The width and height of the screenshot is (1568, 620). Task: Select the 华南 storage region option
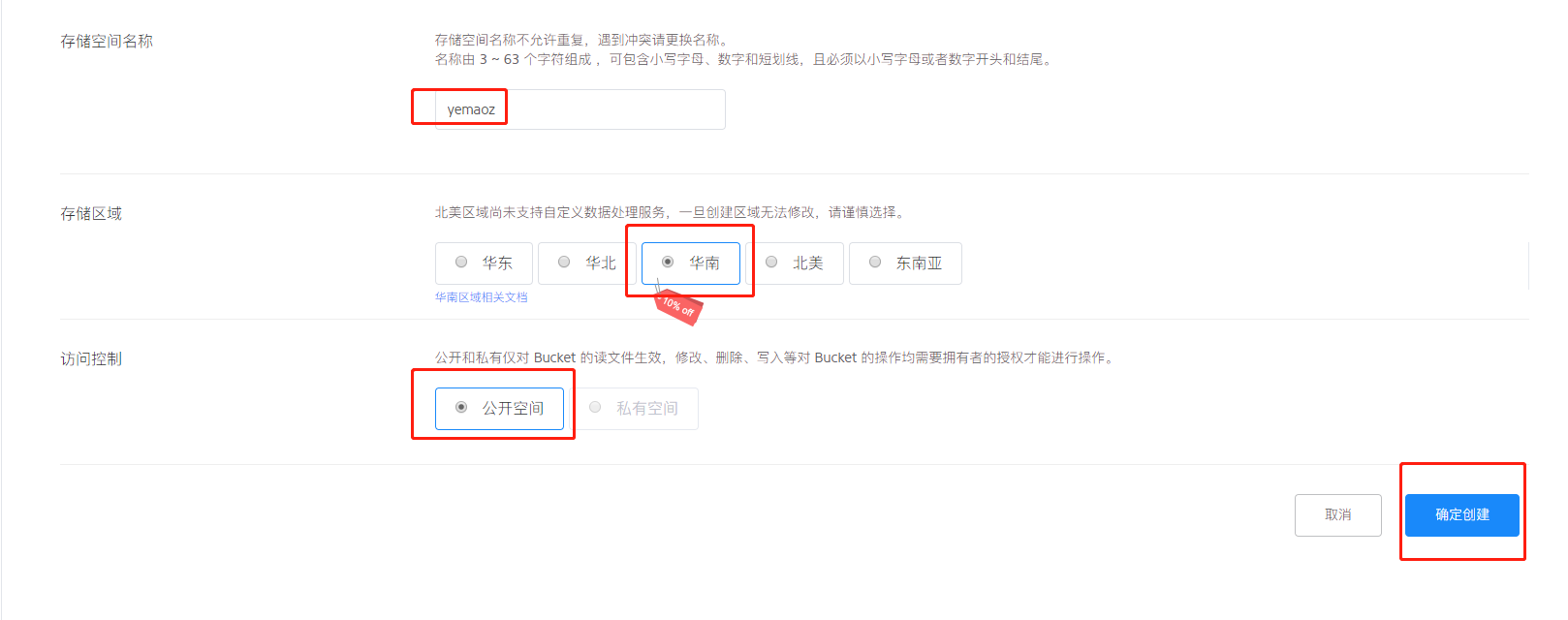pos(691,263)
